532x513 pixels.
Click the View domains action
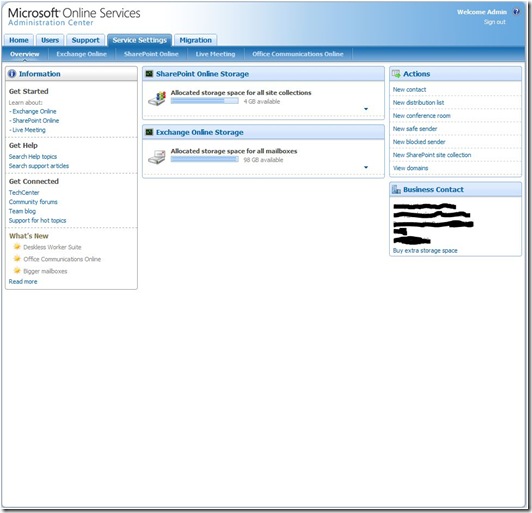410,168
